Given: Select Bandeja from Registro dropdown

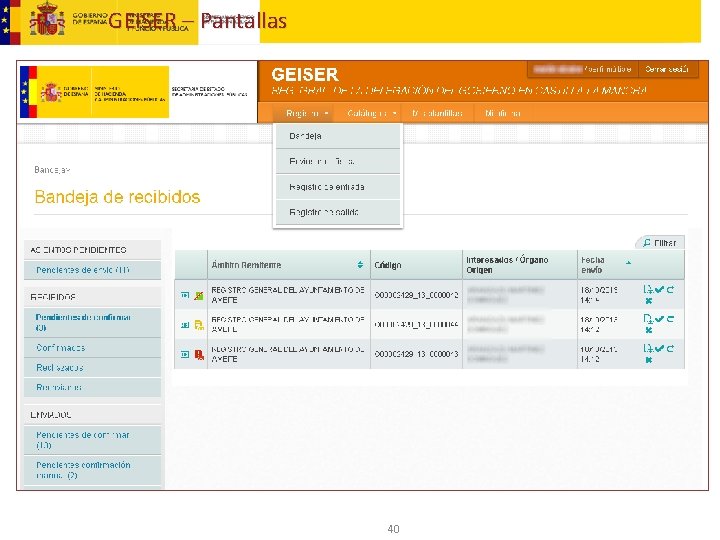Looking at the screenshot, I should 338,136.
